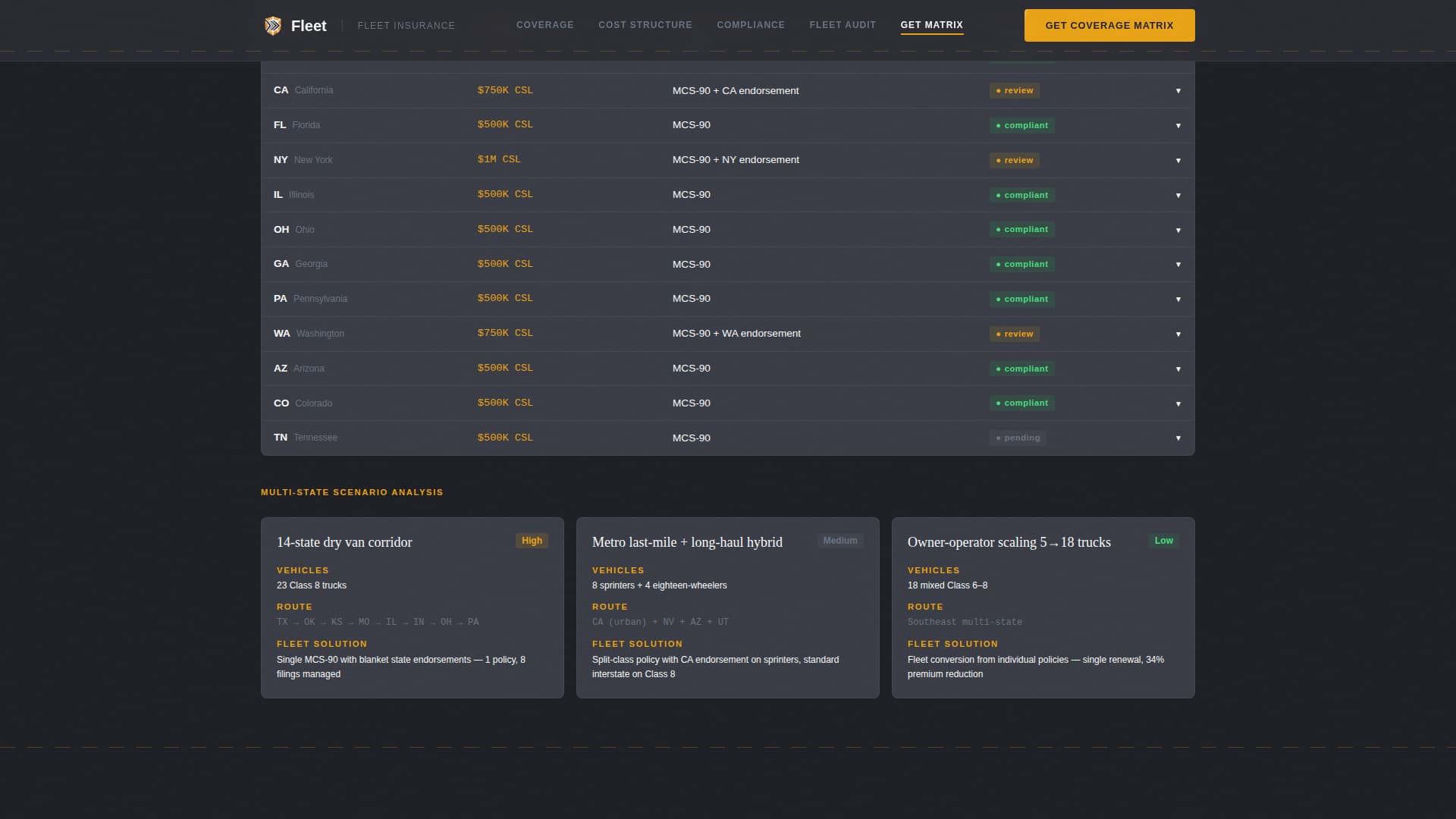Open the Coverage nav item

pyautogui.click(x=544, y=25)
